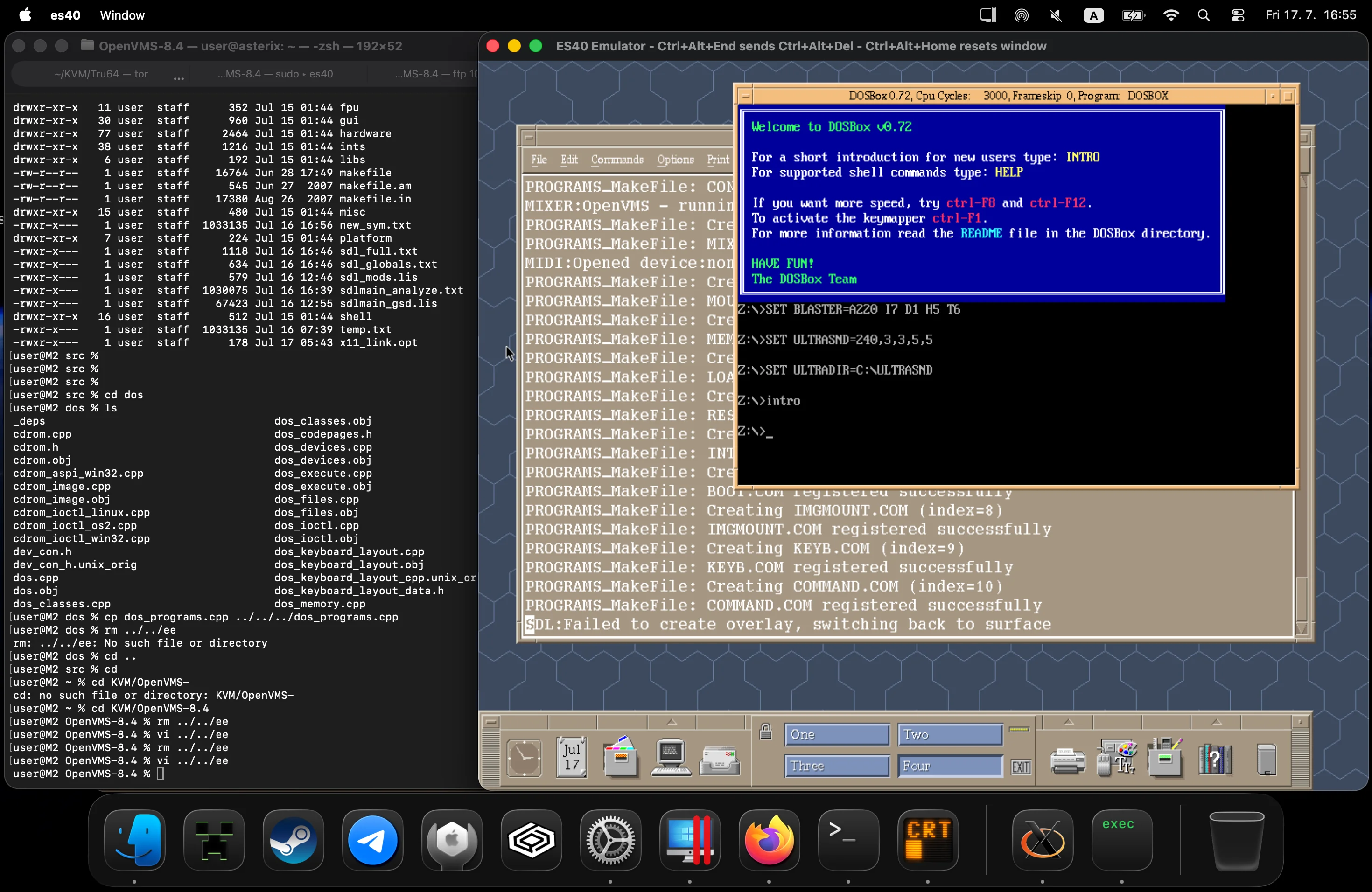
Task: Switch to the sudo es40 terminal tab
Action: pos(275,74)
